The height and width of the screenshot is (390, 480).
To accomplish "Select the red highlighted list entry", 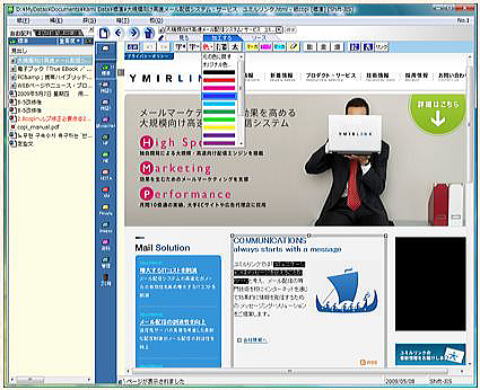I will [x=51, y=119].
